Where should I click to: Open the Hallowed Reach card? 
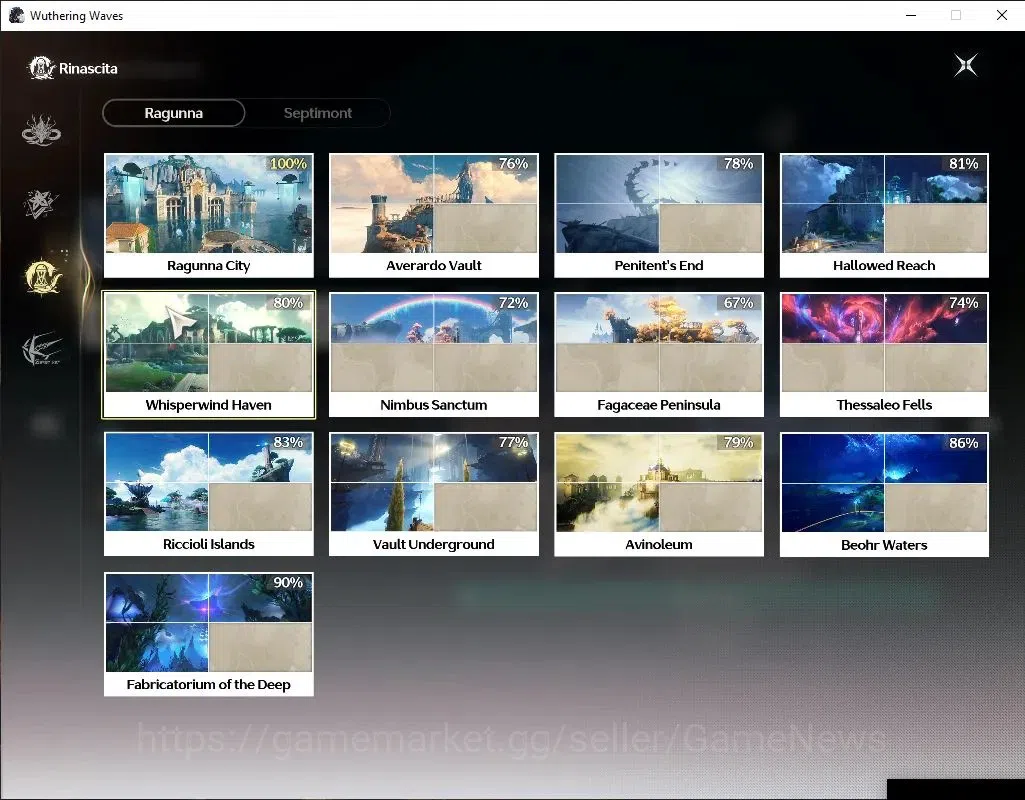pos(884,216)
